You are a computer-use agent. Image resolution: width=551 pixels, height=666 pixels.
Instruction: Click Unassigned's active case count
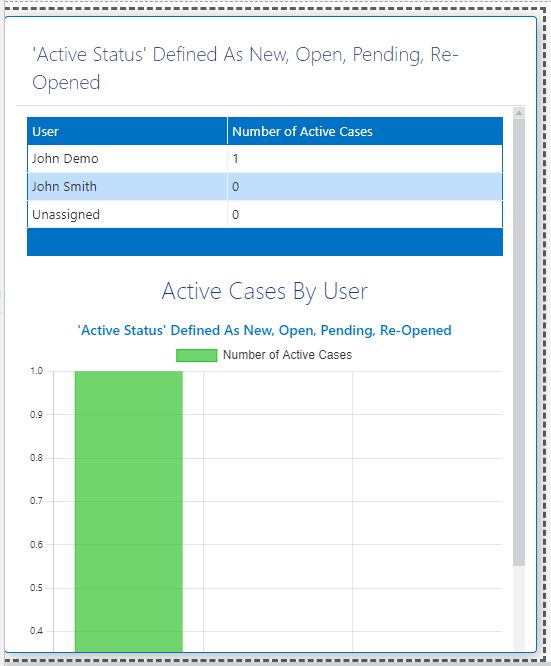point(235,214)
